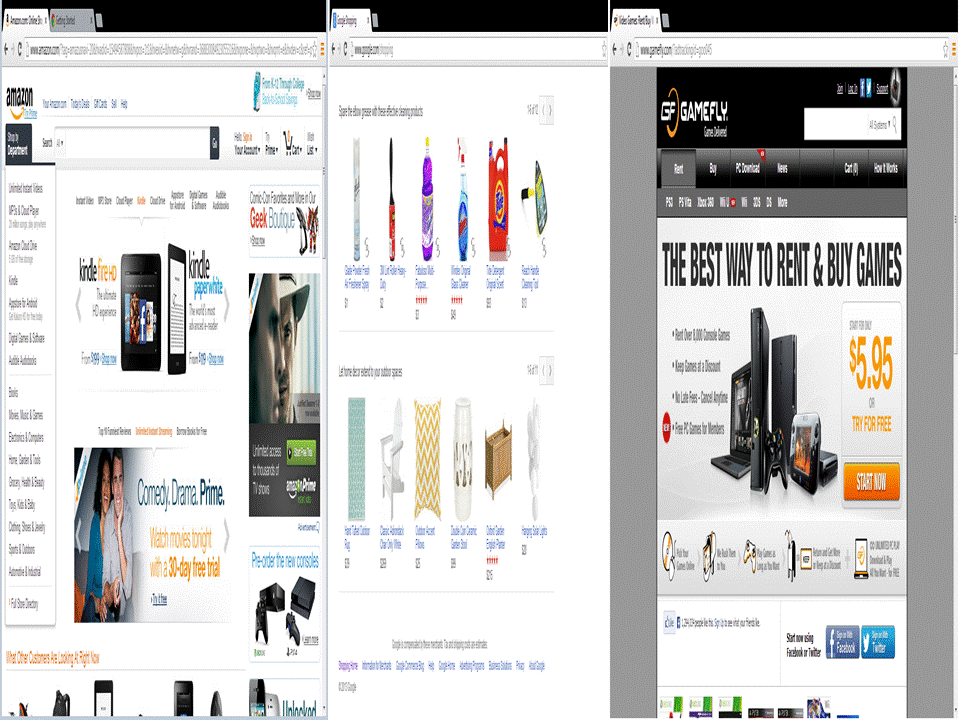The height and width of the screenshot is (720, 960).
Task: Click the Go search button on Amazon
Action: pos(214,143)
